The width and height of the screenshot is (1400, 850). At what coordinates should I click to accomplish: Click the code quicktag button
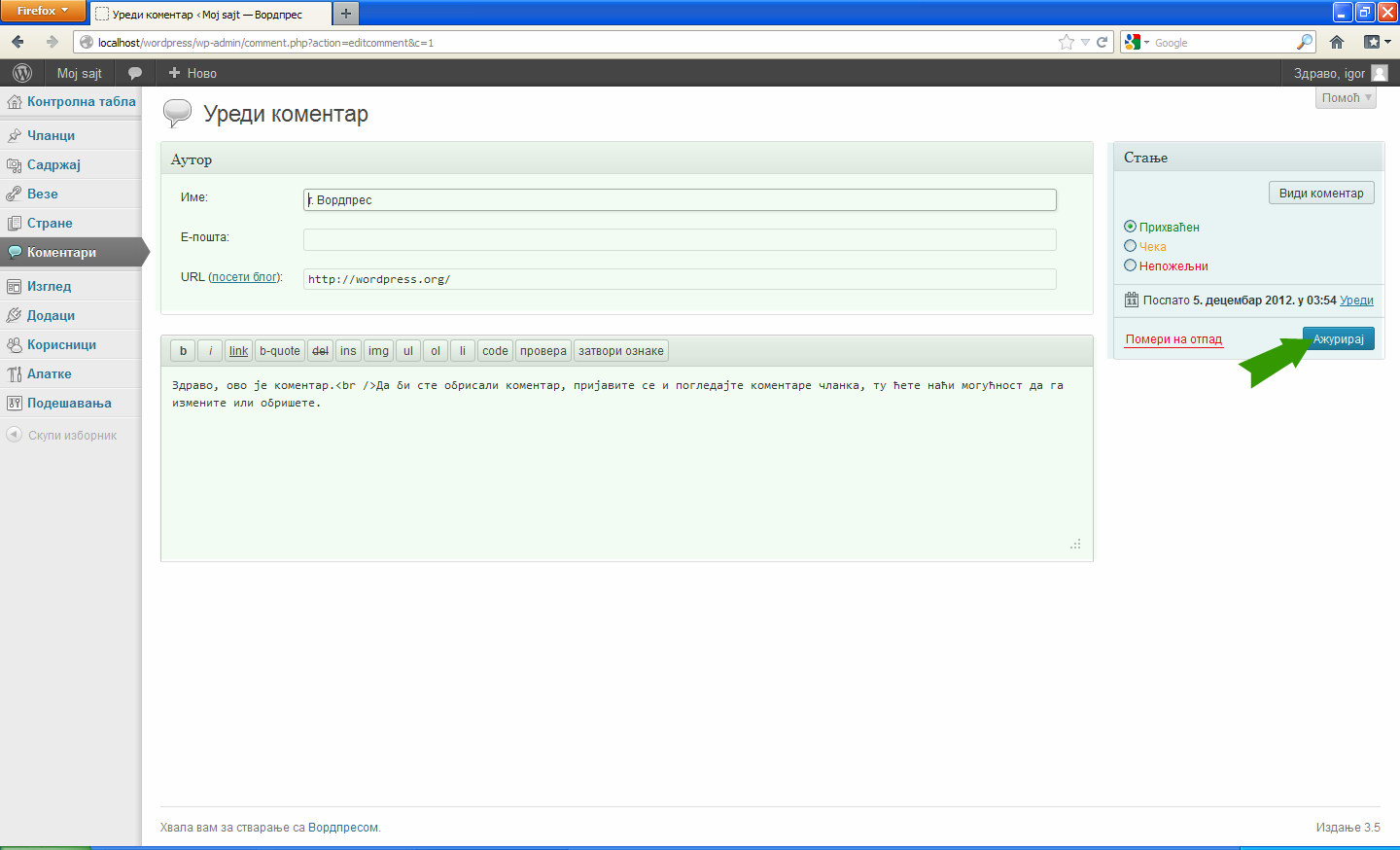[495, 351]
